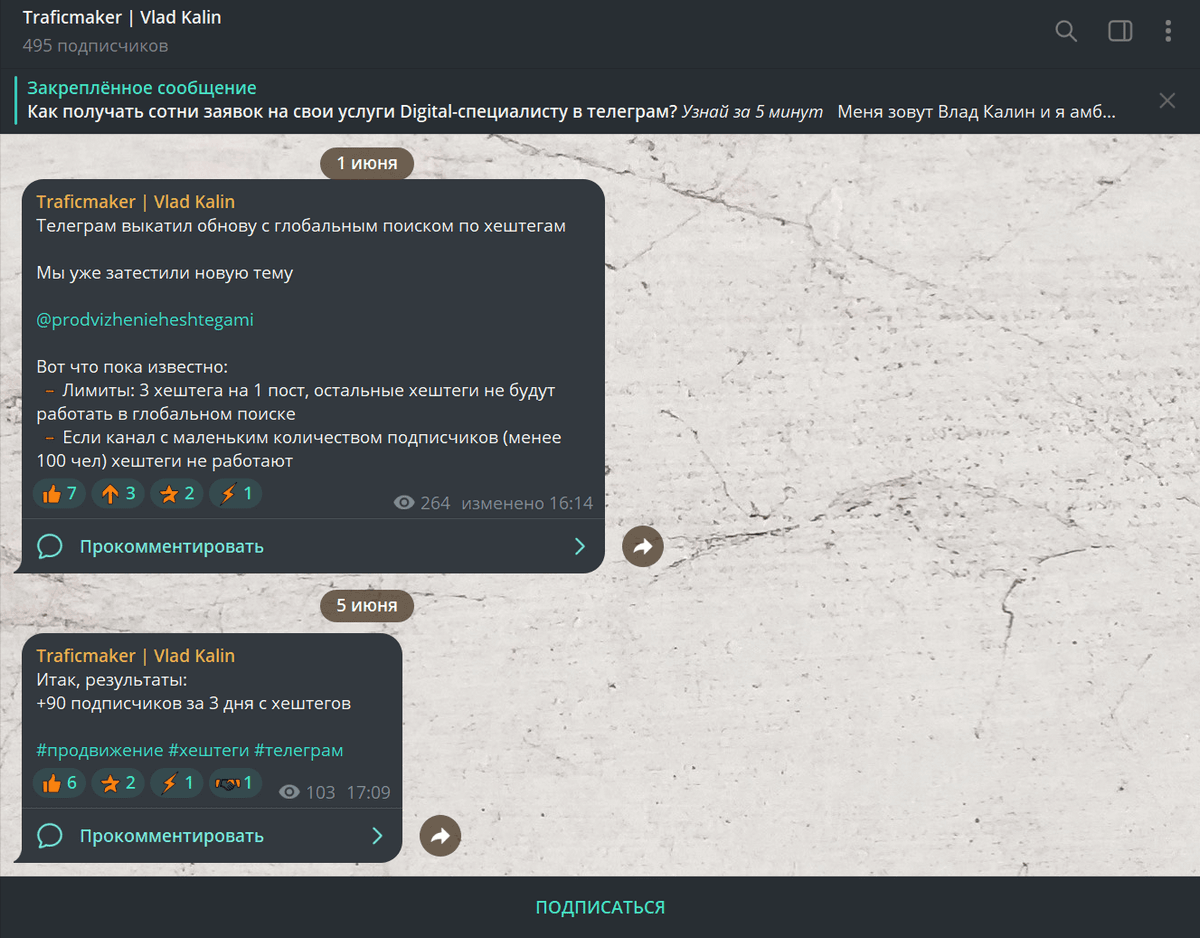1200x938 pixels.
Task: Click the #продвижение hashtag
Action: pyautogui.click(x=100, y=750)
